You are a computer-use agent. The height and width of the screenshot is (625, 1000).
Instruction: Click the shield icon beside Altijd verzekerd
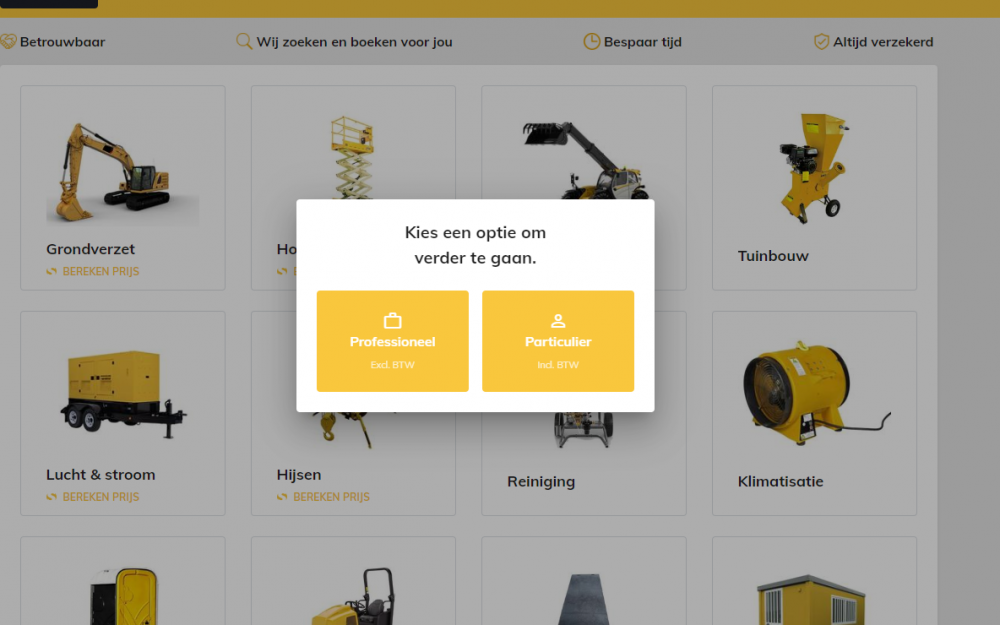click(821, 41)
